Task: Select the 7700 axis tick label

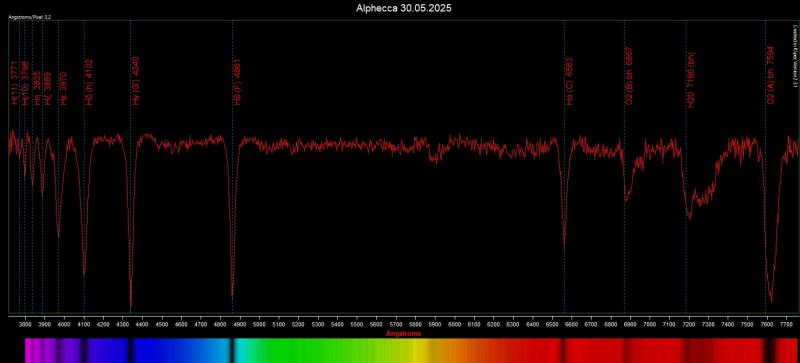Action: (786, 324)
